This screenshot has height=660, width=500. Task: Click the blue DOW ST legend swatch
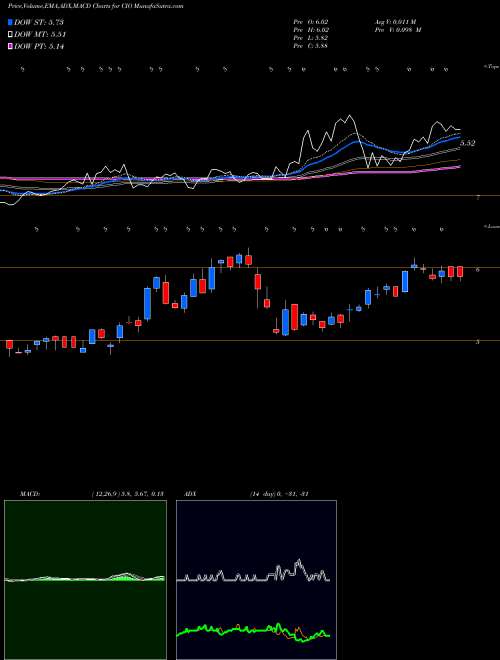[10, 22]
